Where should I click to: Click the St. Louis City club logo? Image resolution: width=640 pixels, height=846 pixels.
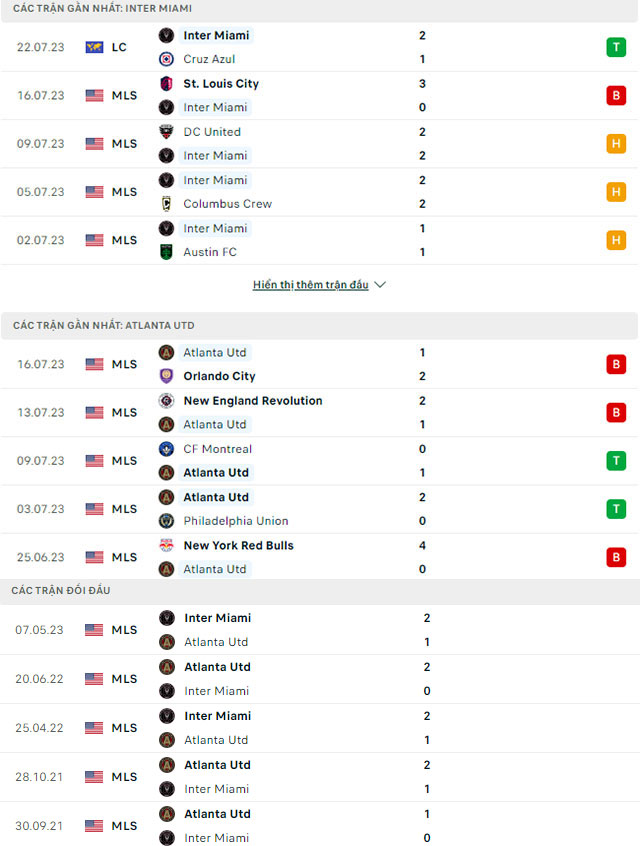pyautogui.click(x=166, y=84)
